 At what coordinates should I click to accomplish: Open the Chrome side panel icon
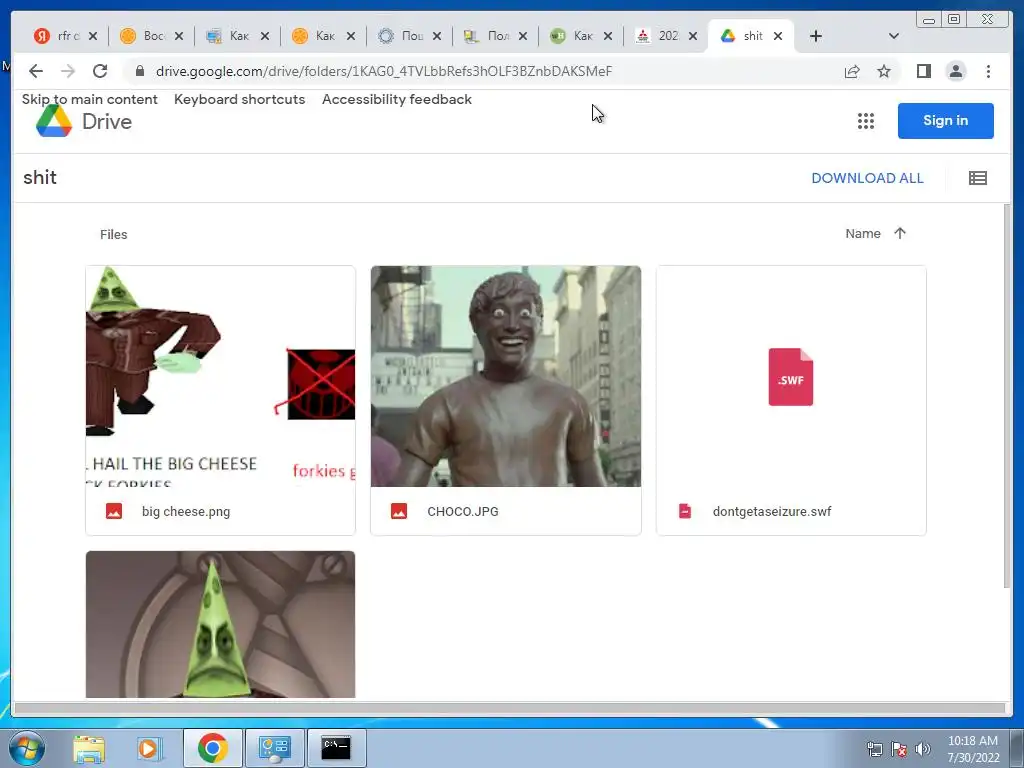click(923, 71)
